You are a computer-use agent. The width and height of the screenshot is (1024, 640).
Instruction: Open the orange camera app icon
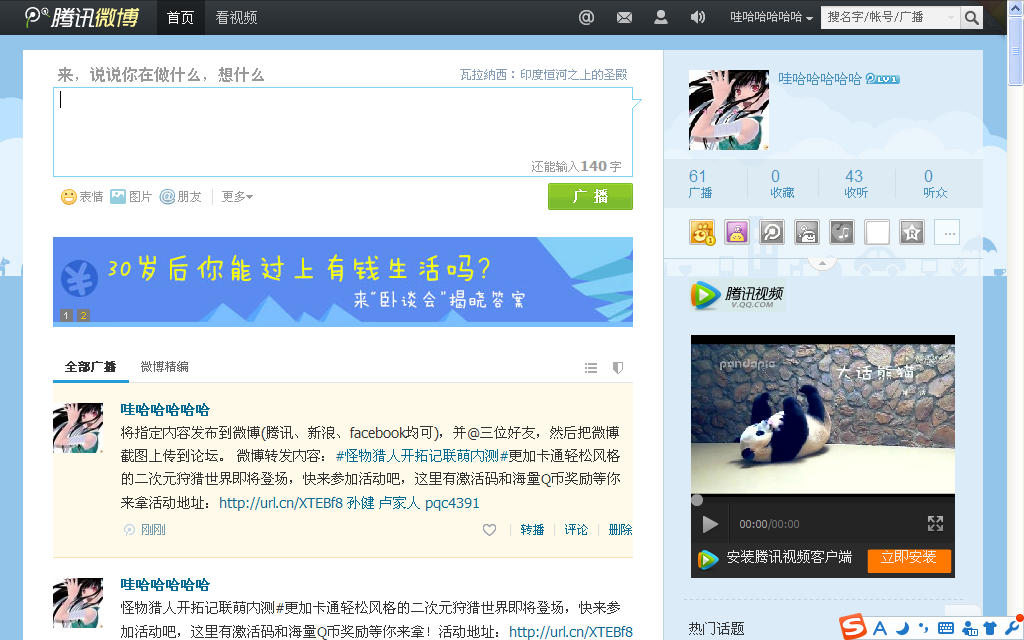click(x=702, y=232)
